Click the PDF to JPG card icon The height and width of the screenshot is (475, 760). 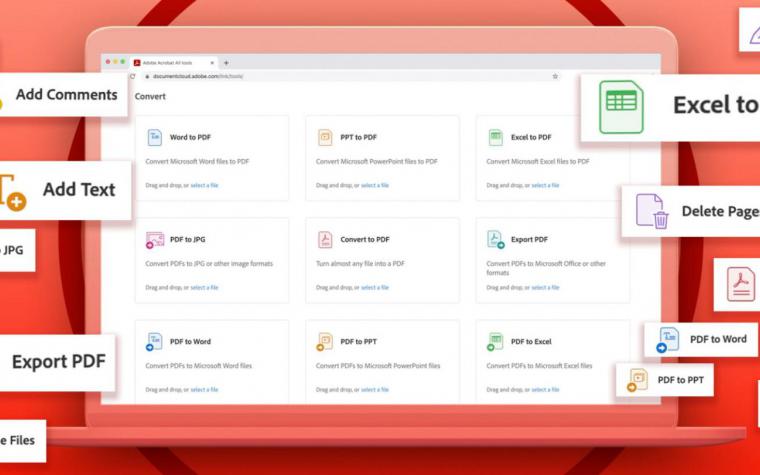coord(155,239)
